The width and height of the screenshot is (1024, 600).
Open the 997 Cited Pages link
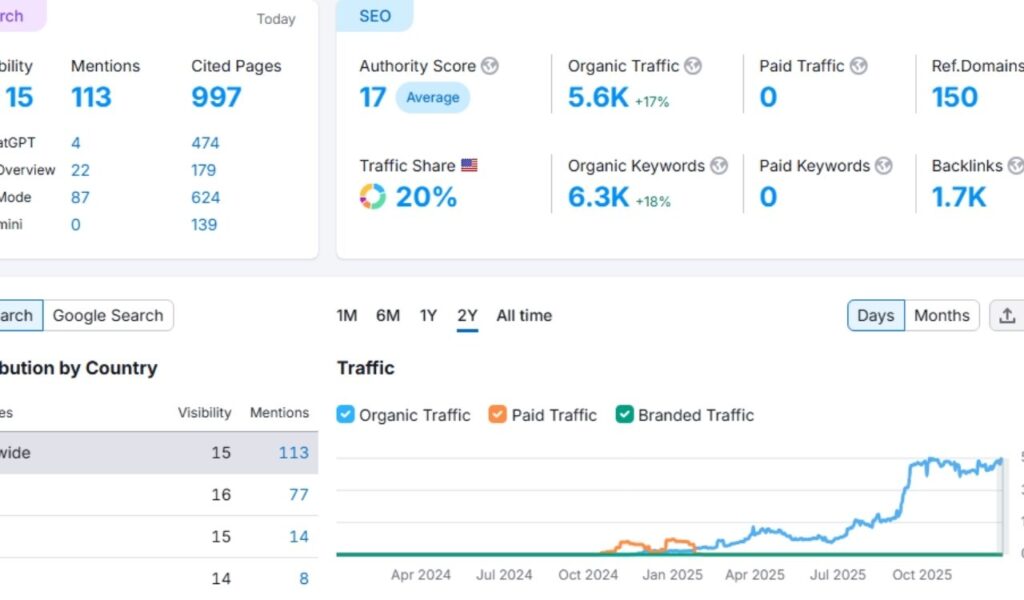click(216, 97)
